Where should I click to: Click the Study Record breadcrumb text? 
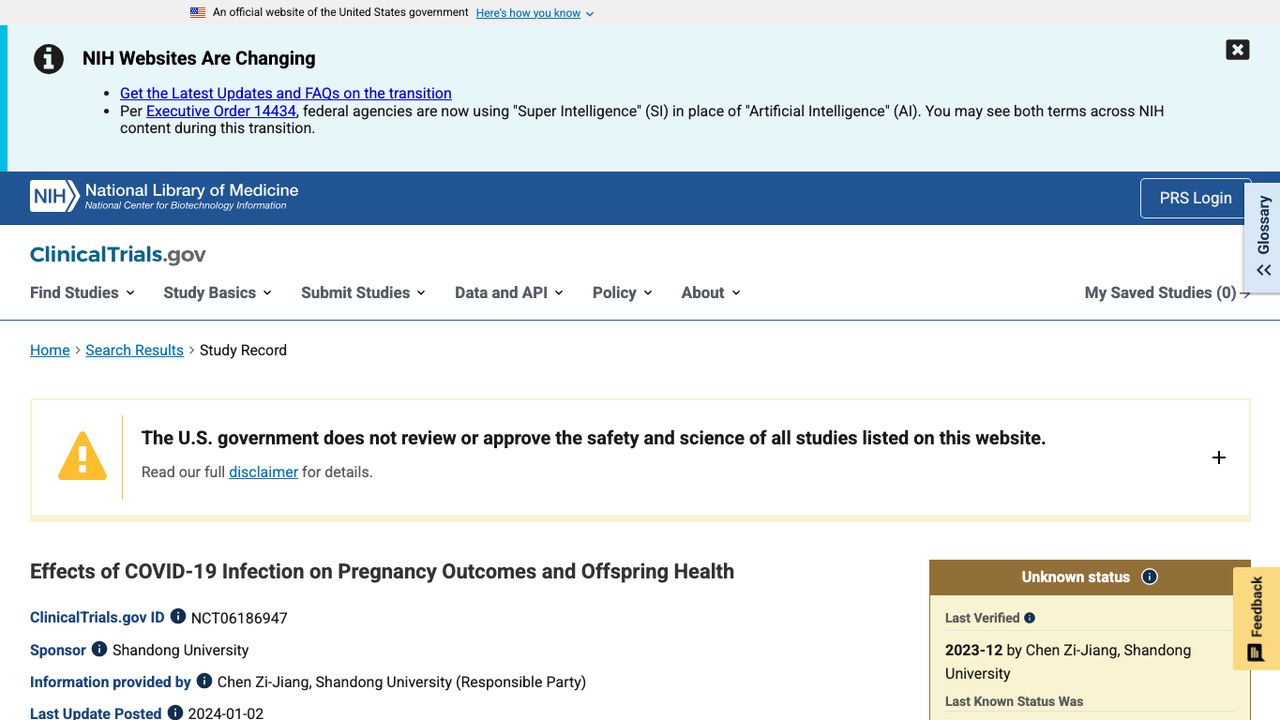[x=243, y=350]
